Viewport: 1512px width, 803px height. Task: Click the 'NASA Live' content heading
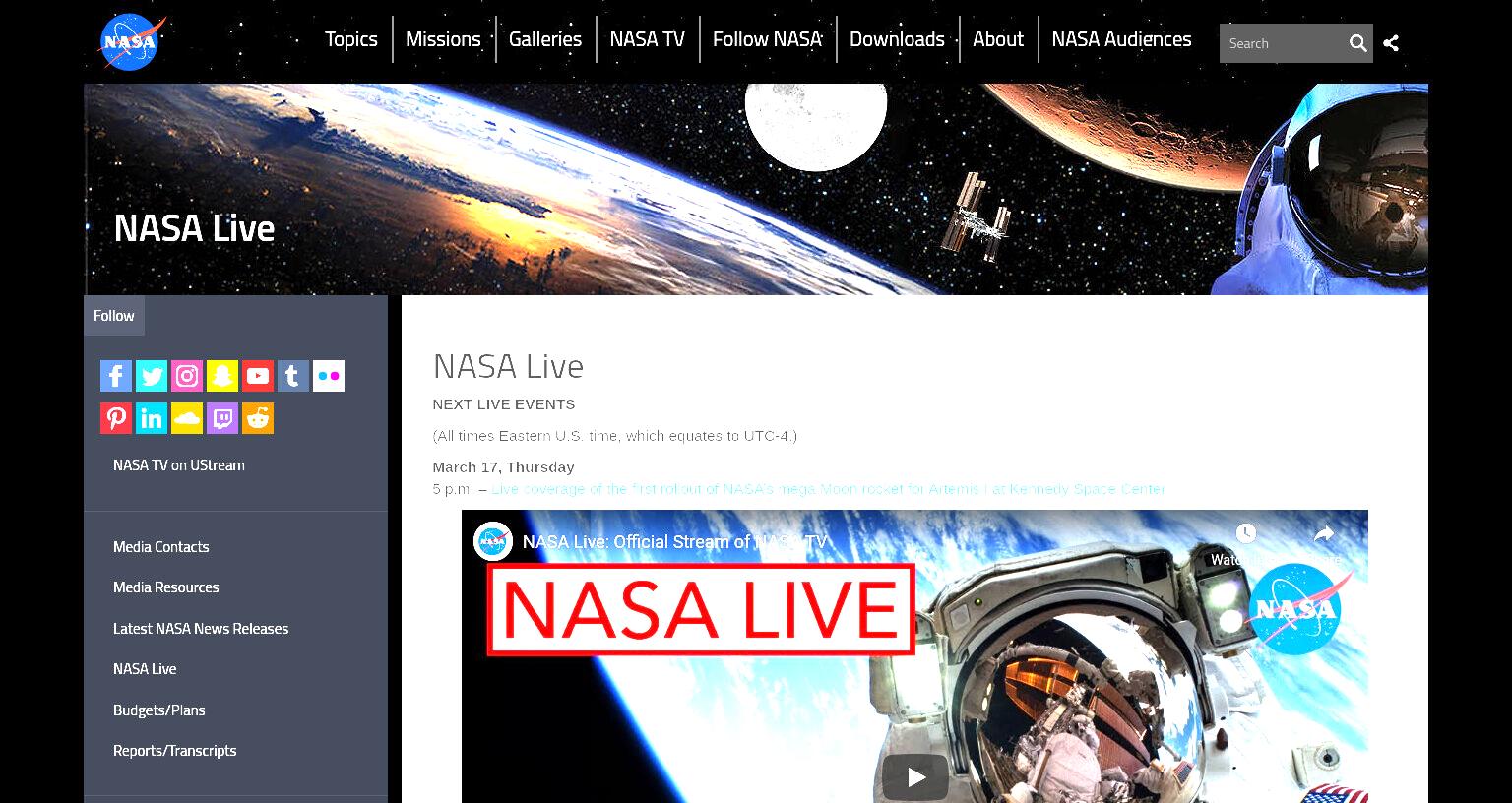pyautogui.click(x=508, y=366)
